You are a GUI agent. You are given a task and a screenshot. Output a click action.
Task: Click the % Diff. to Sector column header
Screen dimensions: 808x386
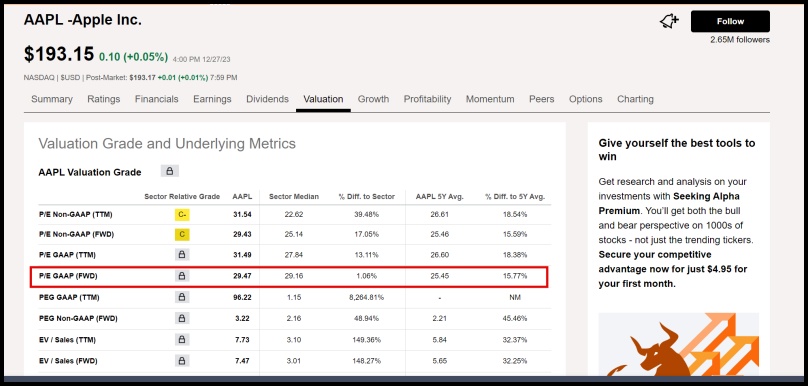point(366,196)
